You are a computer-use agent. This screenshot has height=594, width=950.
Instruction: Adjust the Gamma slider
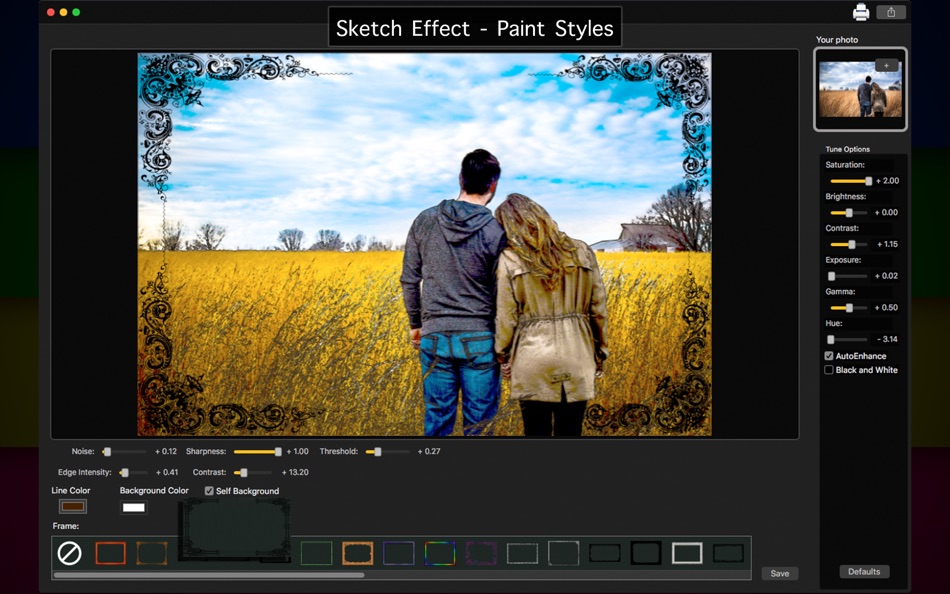(x=849, y=308)
